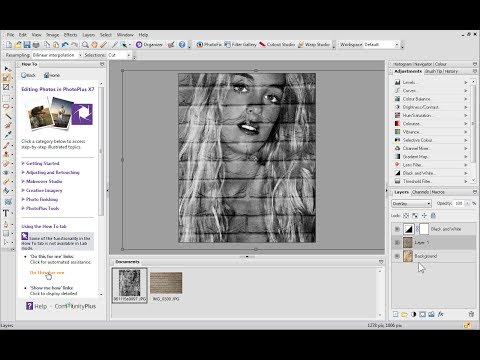The image size is (480, 360).
Task: Click the New document icon
Action: [x=9, y=45]
